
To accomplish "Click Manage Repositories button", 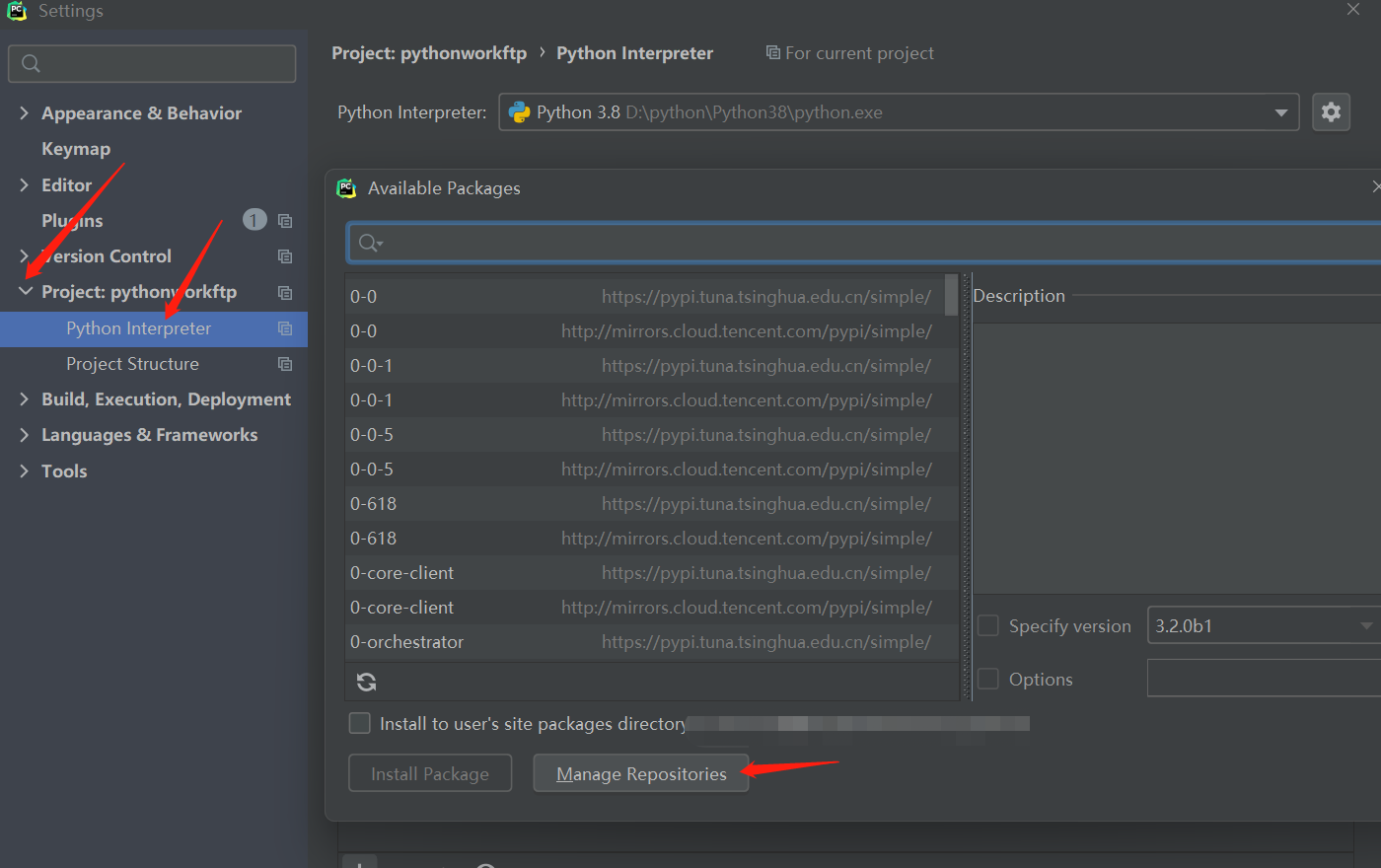I will (641, 773).
